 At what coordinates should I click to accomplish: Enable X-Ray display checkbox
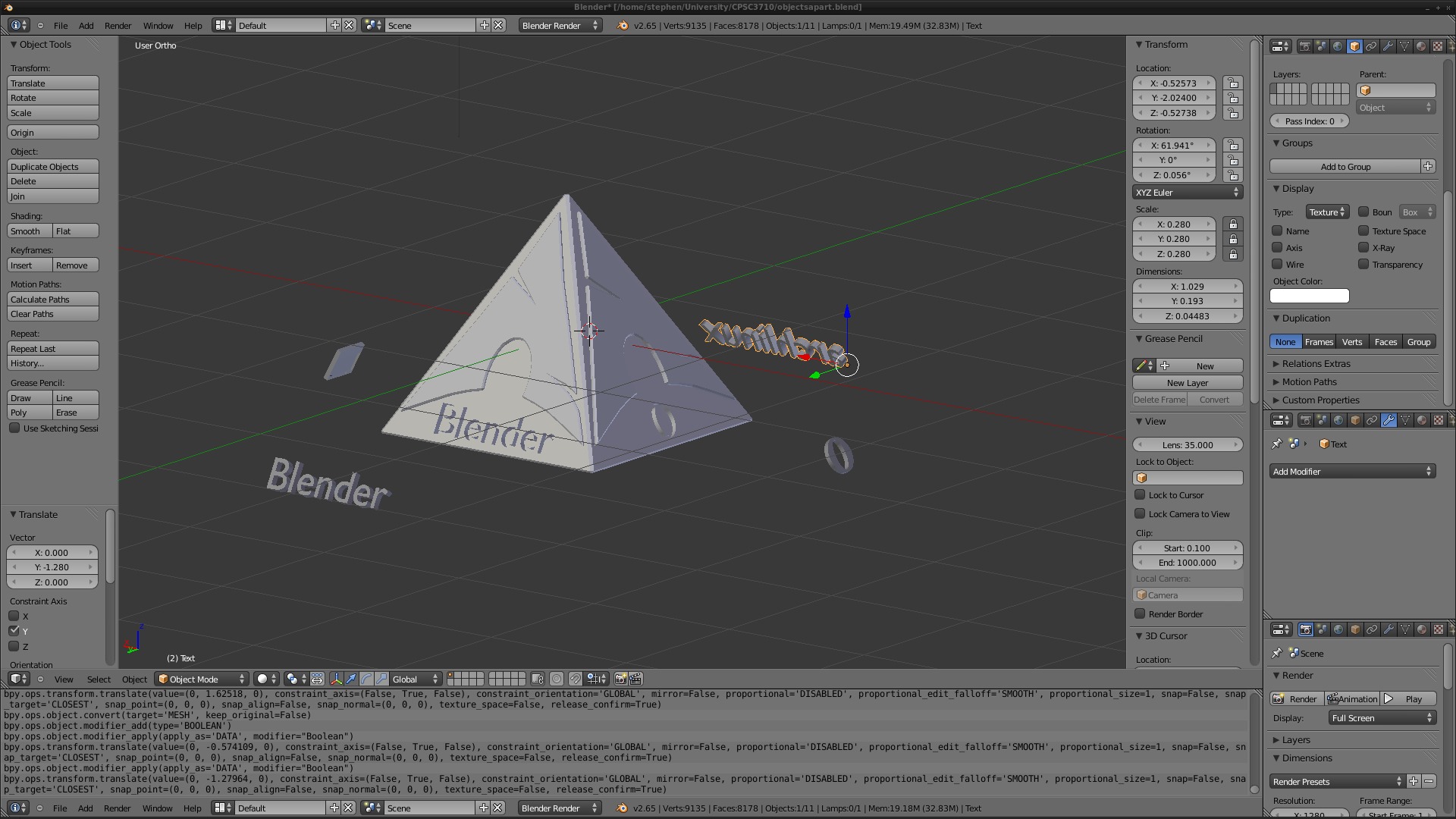(1363, 248)
